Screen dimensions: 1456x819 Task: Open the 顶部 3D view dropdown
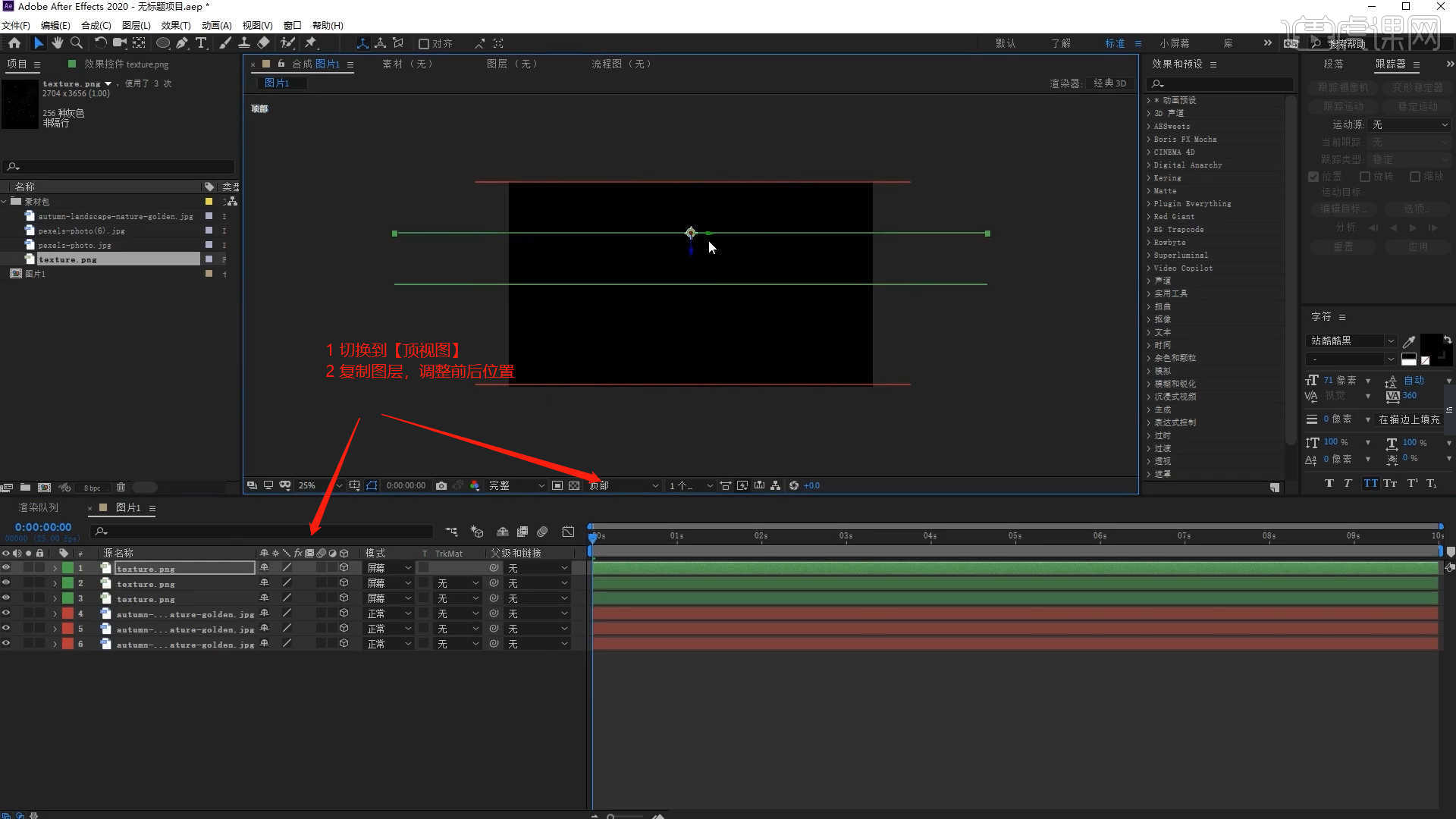pos(623,485)
